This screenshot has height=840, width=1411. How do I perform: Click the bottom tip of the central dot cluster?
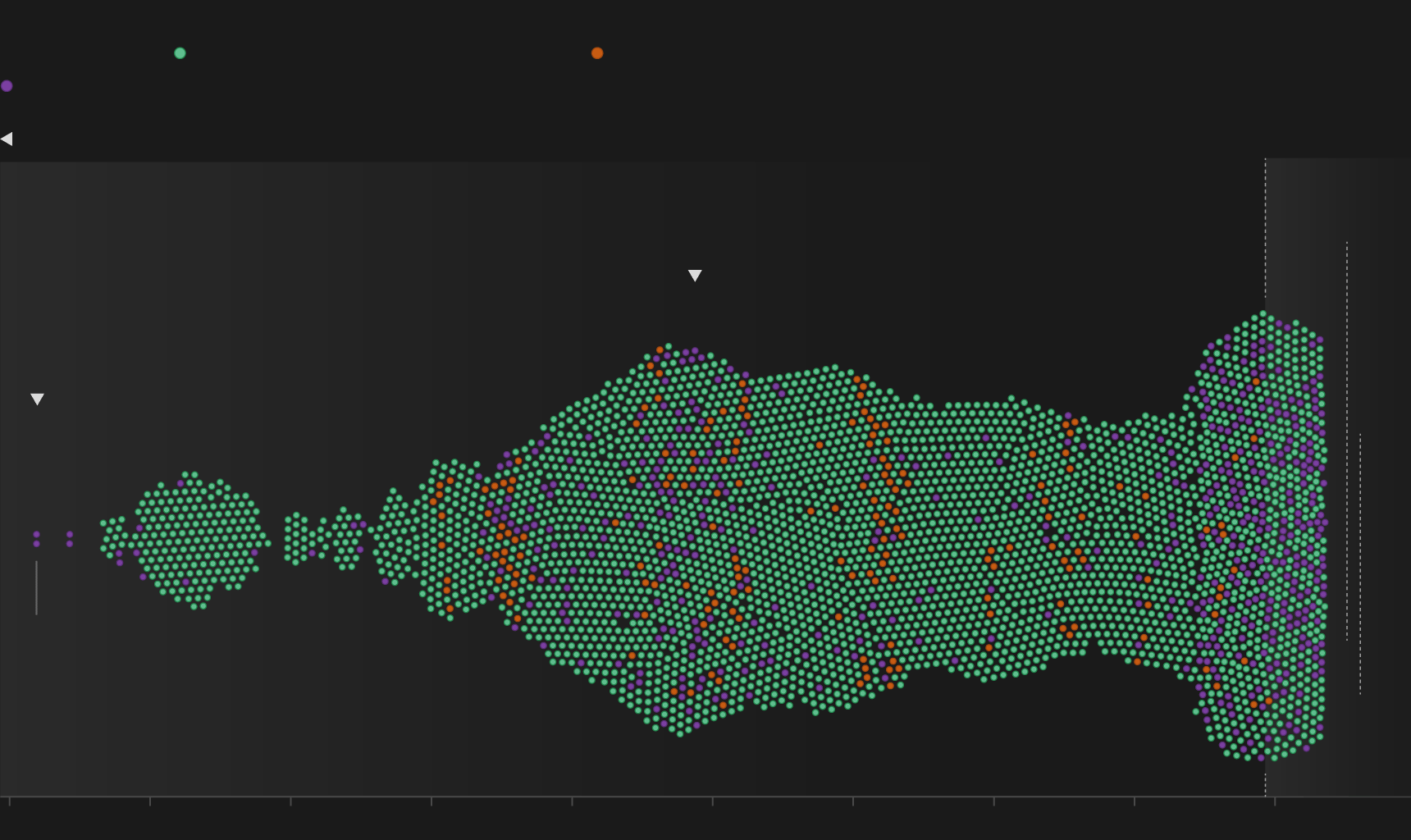[679, 733]
